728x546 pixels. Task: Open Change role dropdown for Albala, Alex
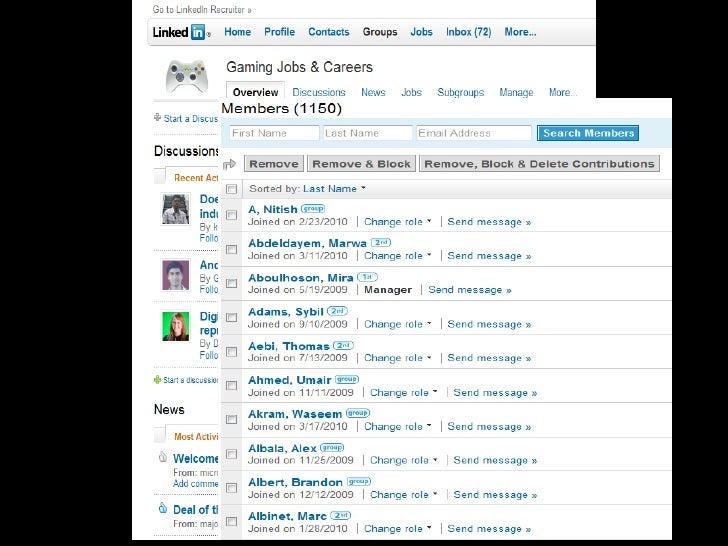[x=403, y=461]
